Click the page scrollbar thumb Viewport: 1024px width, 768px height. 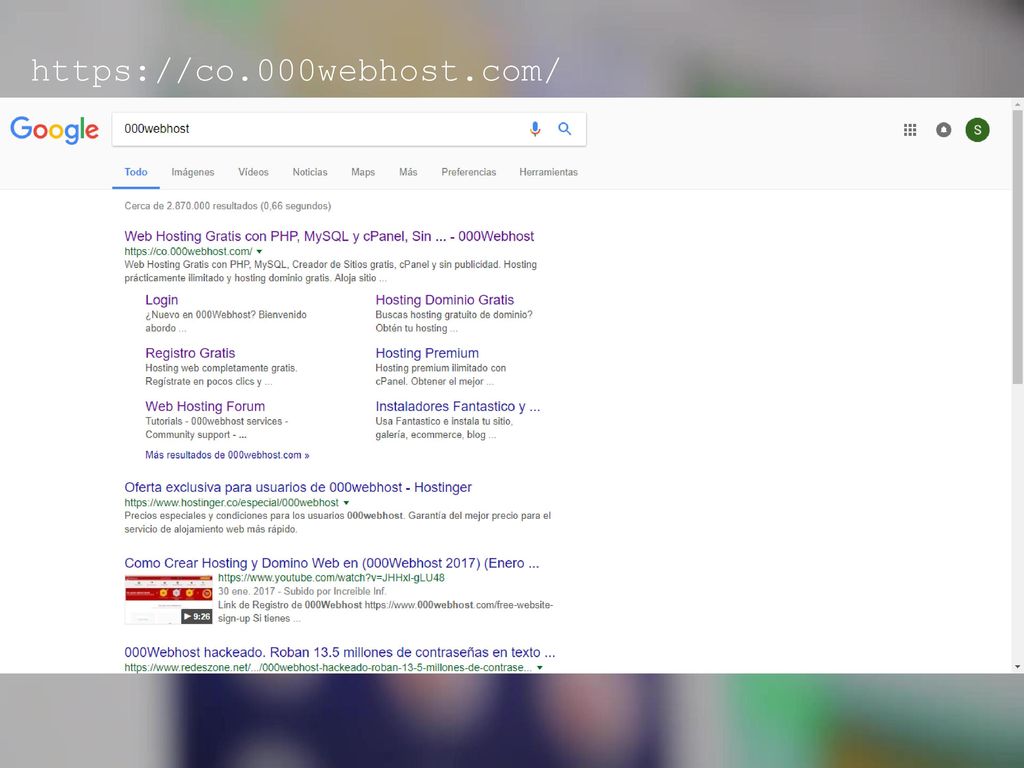click(x=1017, y=247)
